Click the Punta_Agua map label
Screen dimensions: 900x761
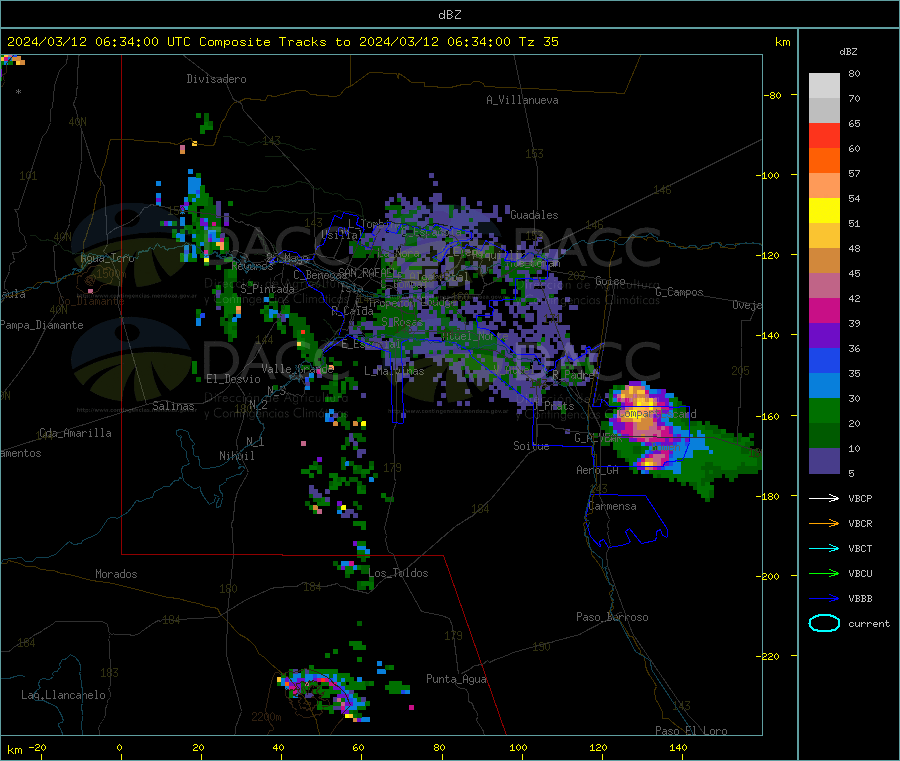(456, 680)
